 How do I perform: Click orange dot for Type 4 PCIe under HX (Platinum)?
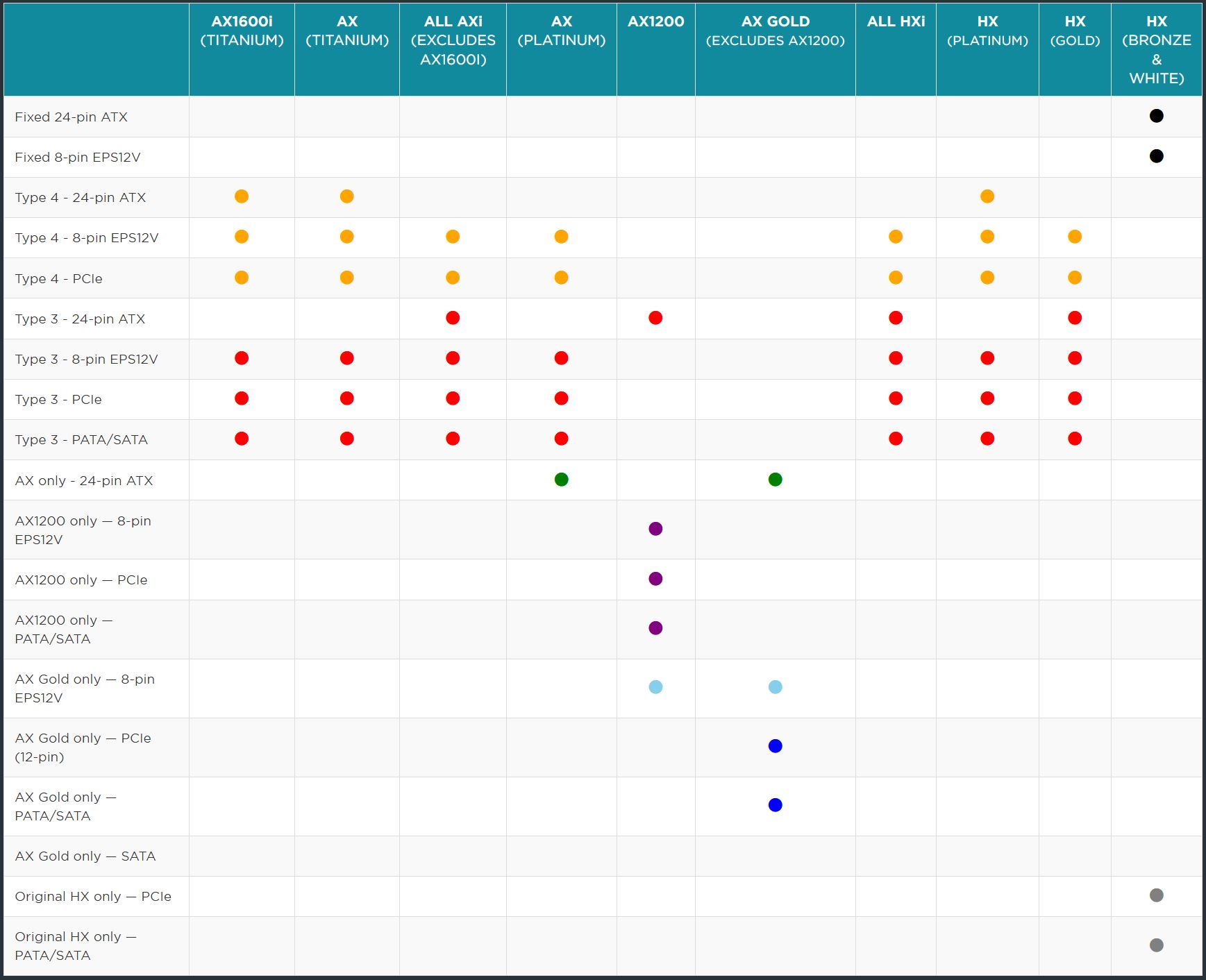tap(987, 278)
